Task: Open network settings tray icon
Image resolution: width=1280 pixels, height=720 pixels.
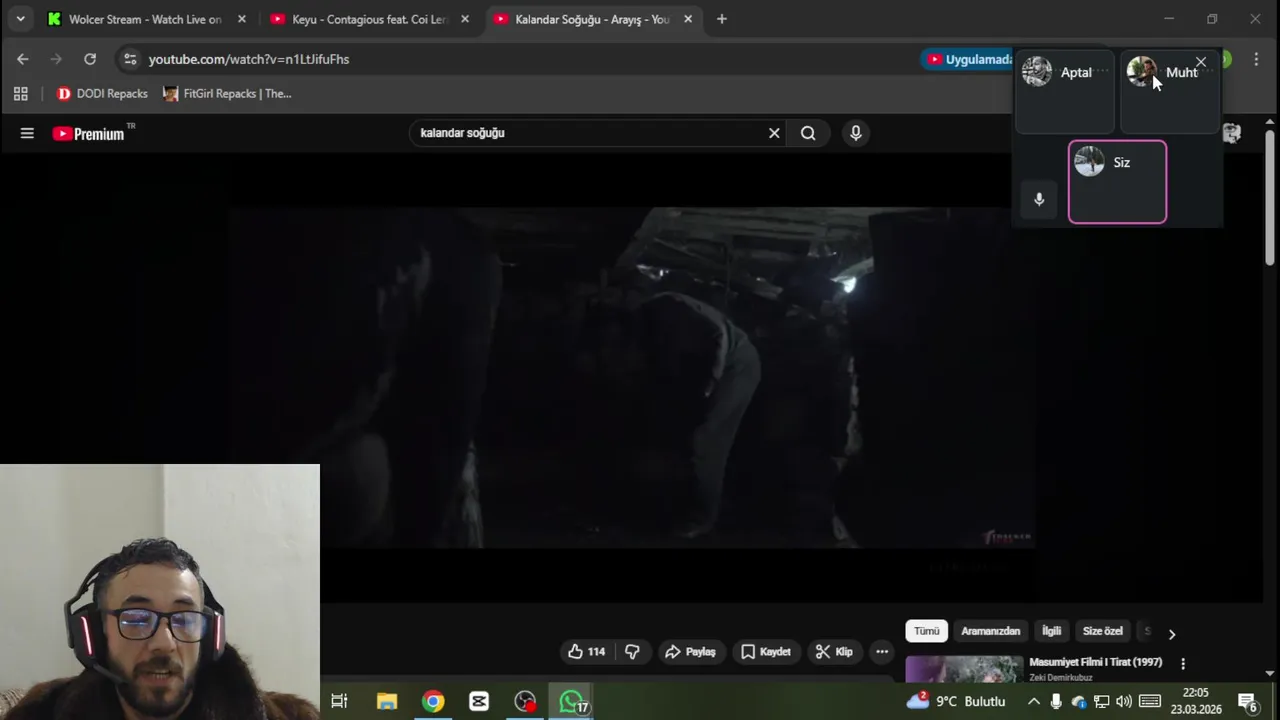Action: click(x=1101, y=701)
